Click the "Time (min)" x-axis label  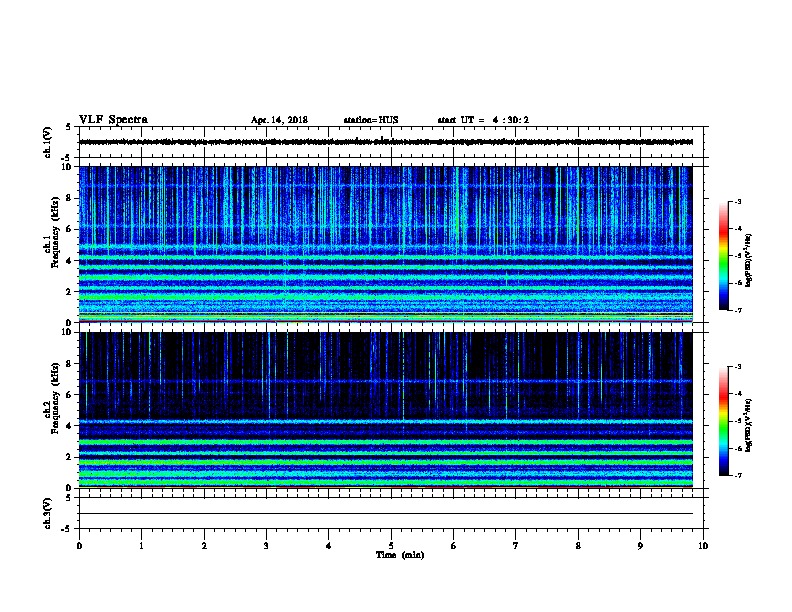tap(400, 555)
